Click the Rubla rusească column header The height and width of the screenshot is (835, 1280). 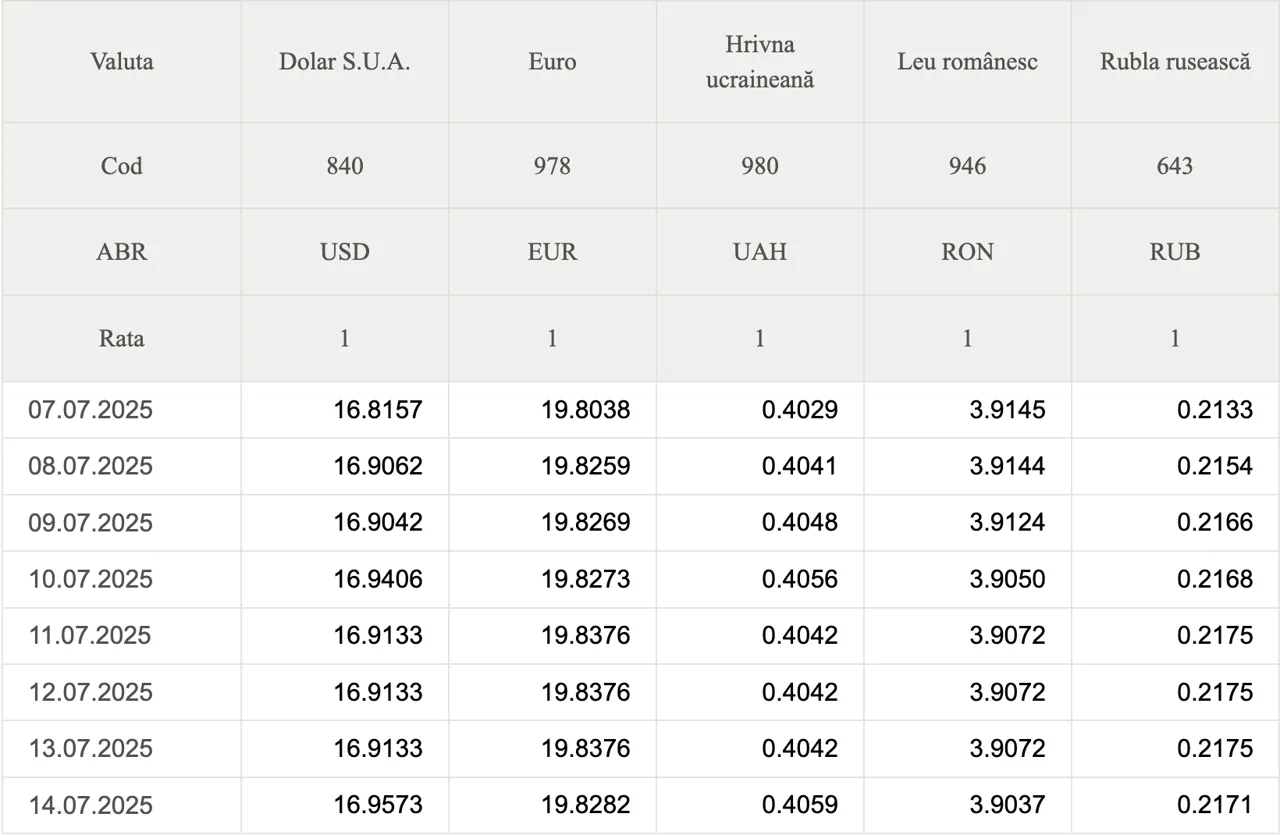pos(1175,62)
